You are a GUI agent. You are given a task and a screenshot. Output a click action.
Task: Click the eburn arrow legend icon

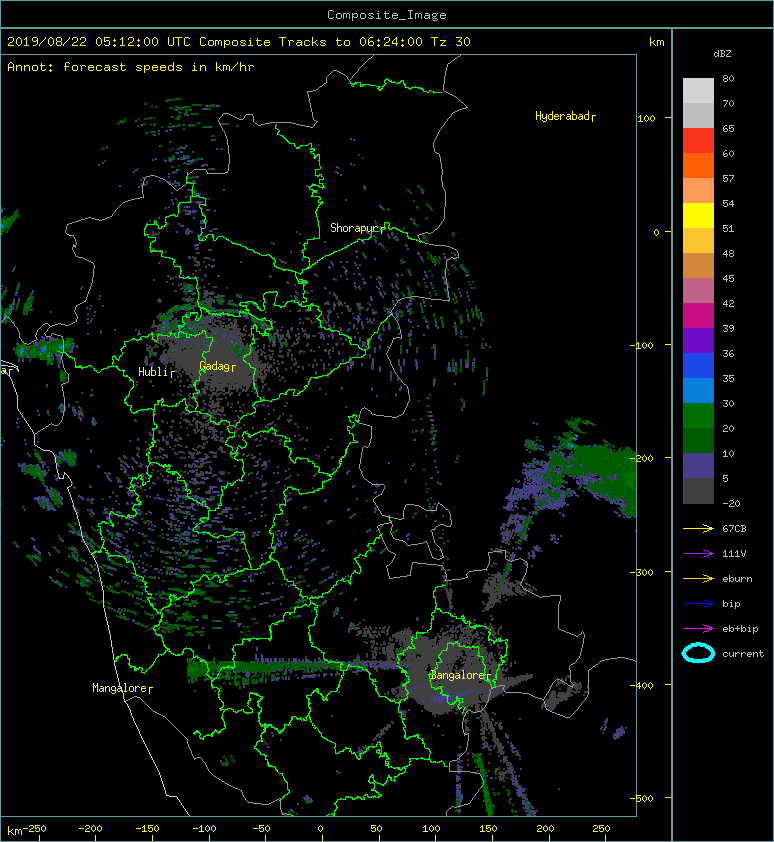698,578
